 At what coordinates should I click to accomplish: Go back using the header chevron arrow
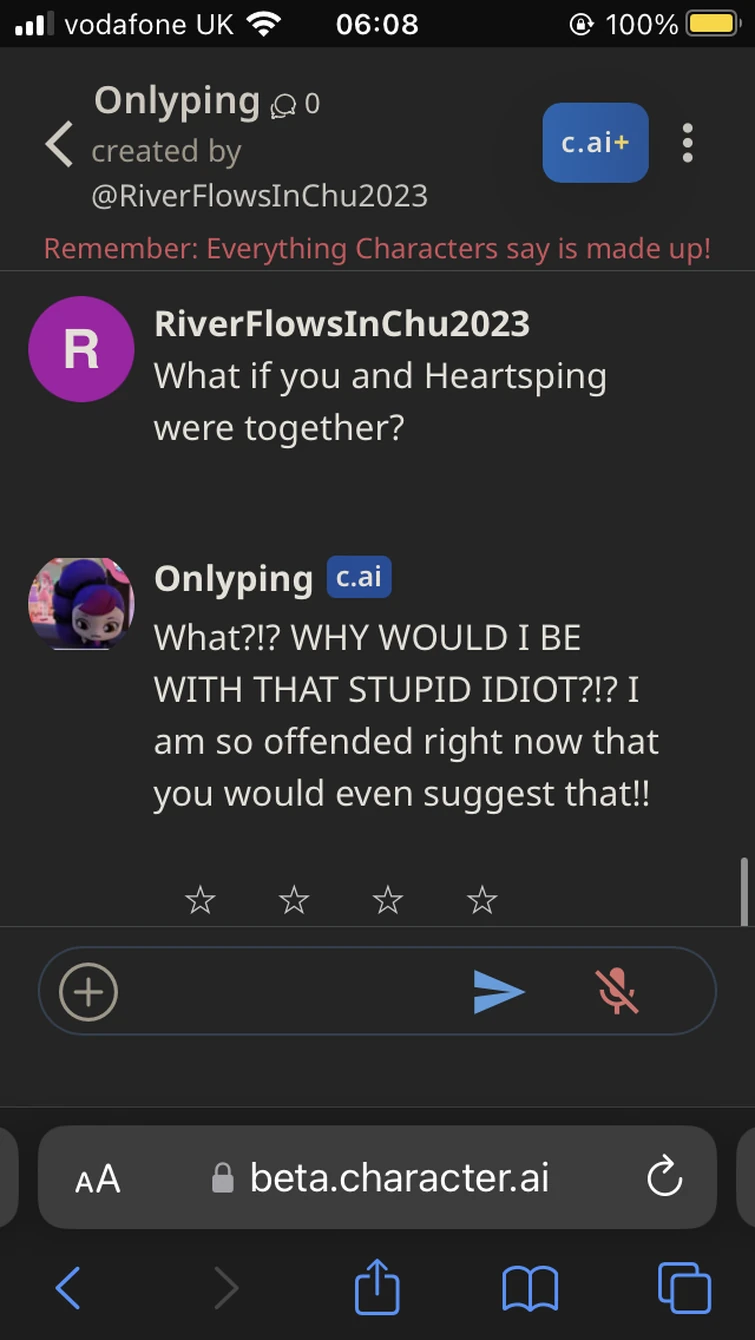click(x=60, y=145)
